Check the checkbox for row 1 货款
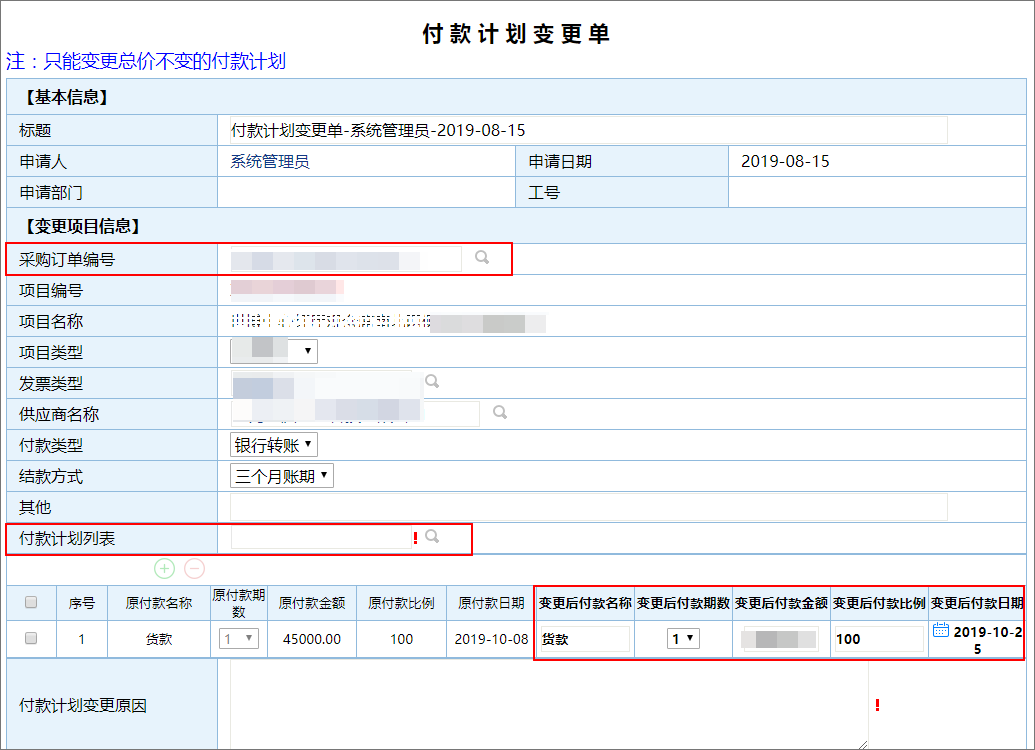Image resolution: width=1035 pixels, height=750 pixels. 31,638
